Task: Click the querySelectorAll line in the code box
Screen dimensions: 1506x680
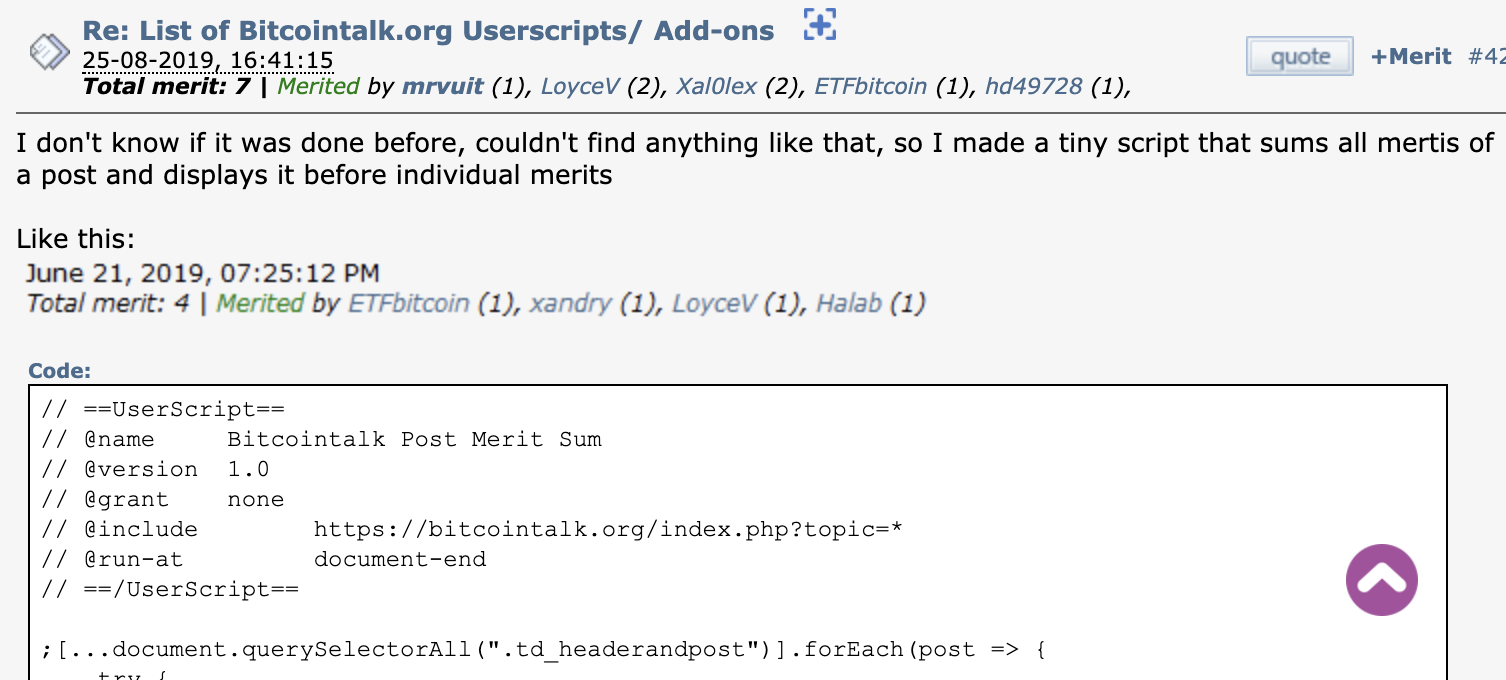Action: [x=544, y=649]
